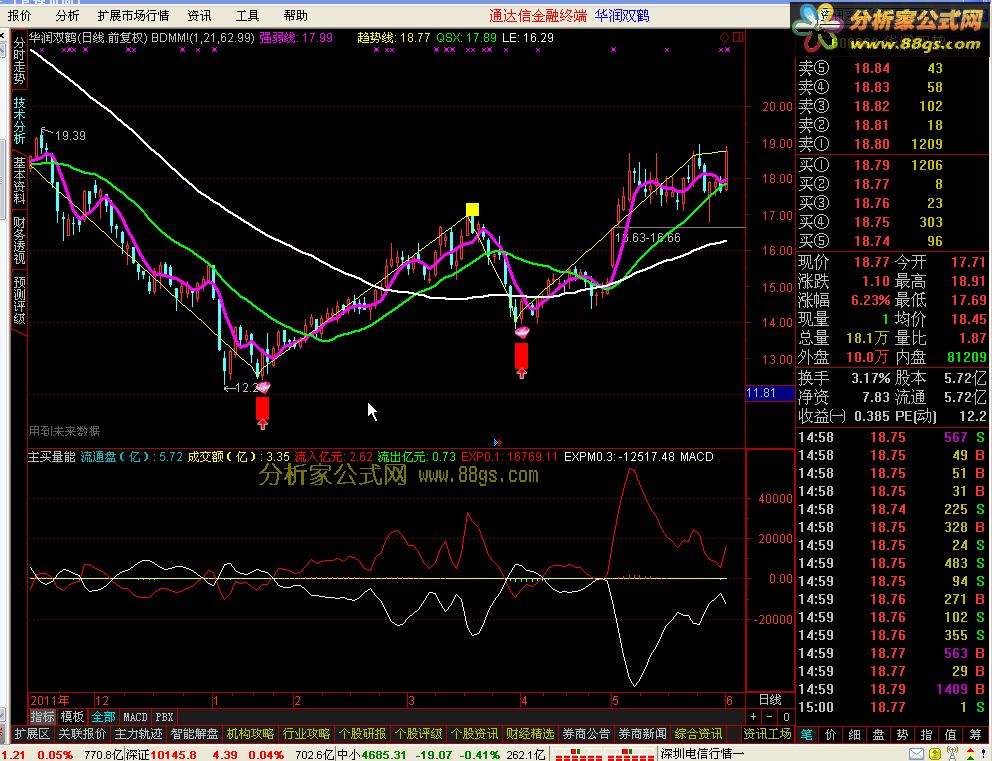Open the 帮助 menu
Image resolution: width=992 pixels, height=761 pixels.
coord(295,16)
